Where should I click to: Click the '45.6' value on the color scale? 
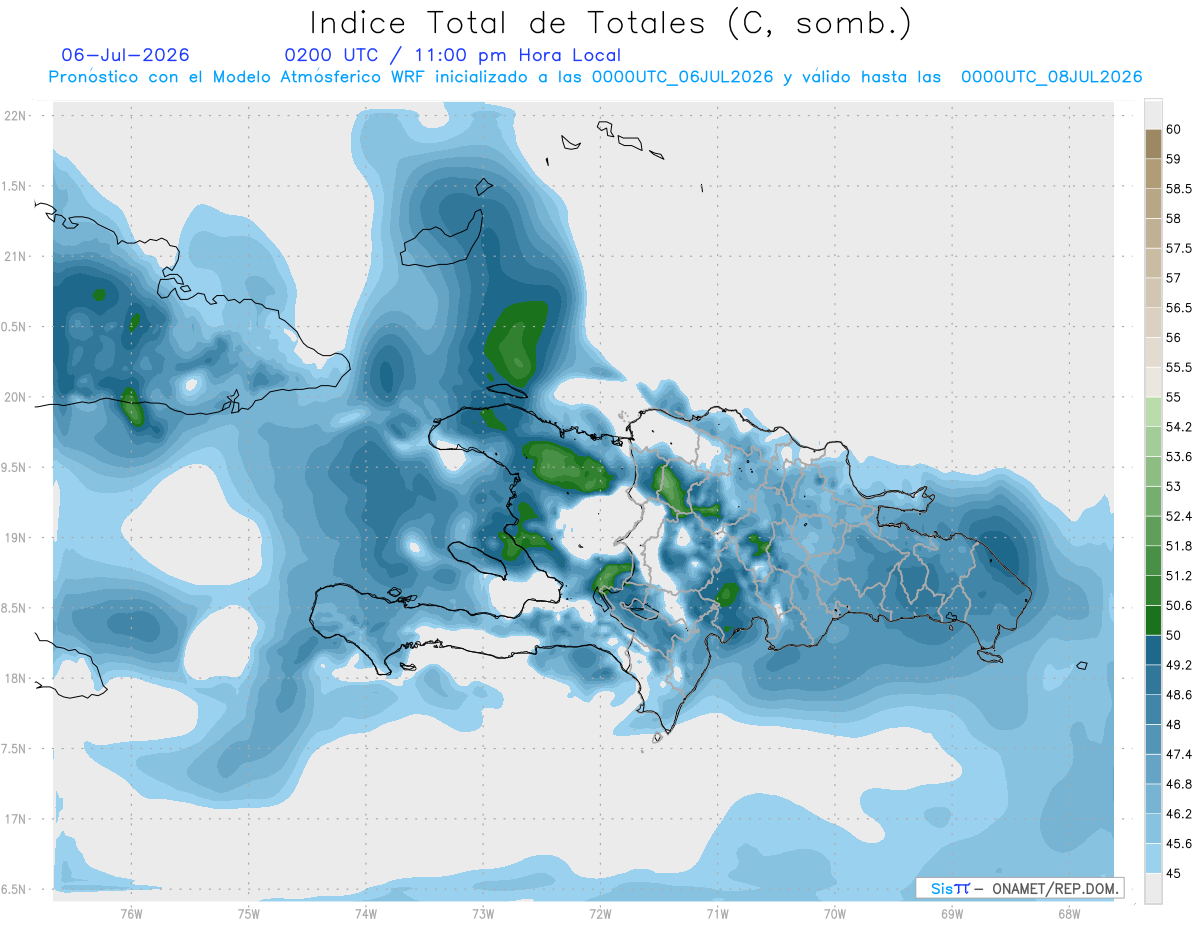coord(1179,844)
